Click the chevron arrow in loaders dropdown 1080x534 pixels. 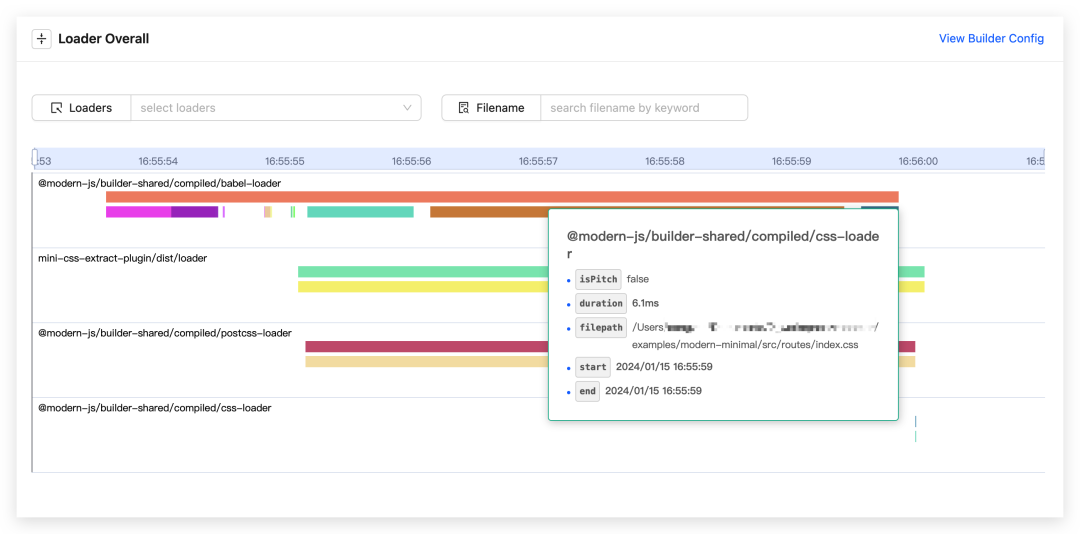pos(407,108)
